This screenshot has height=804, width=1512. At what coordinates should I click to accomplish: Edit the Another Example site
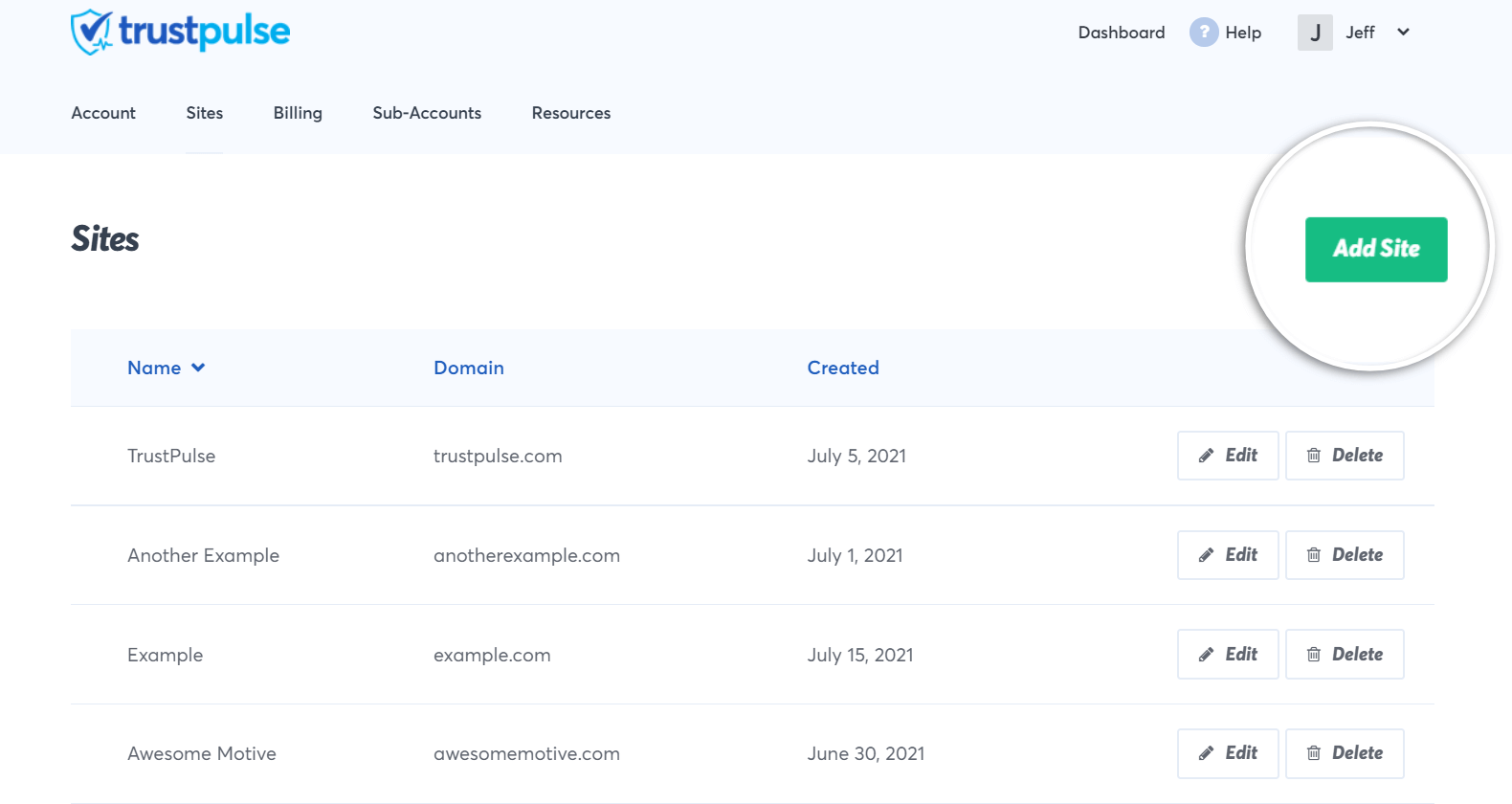point(1228,555)
